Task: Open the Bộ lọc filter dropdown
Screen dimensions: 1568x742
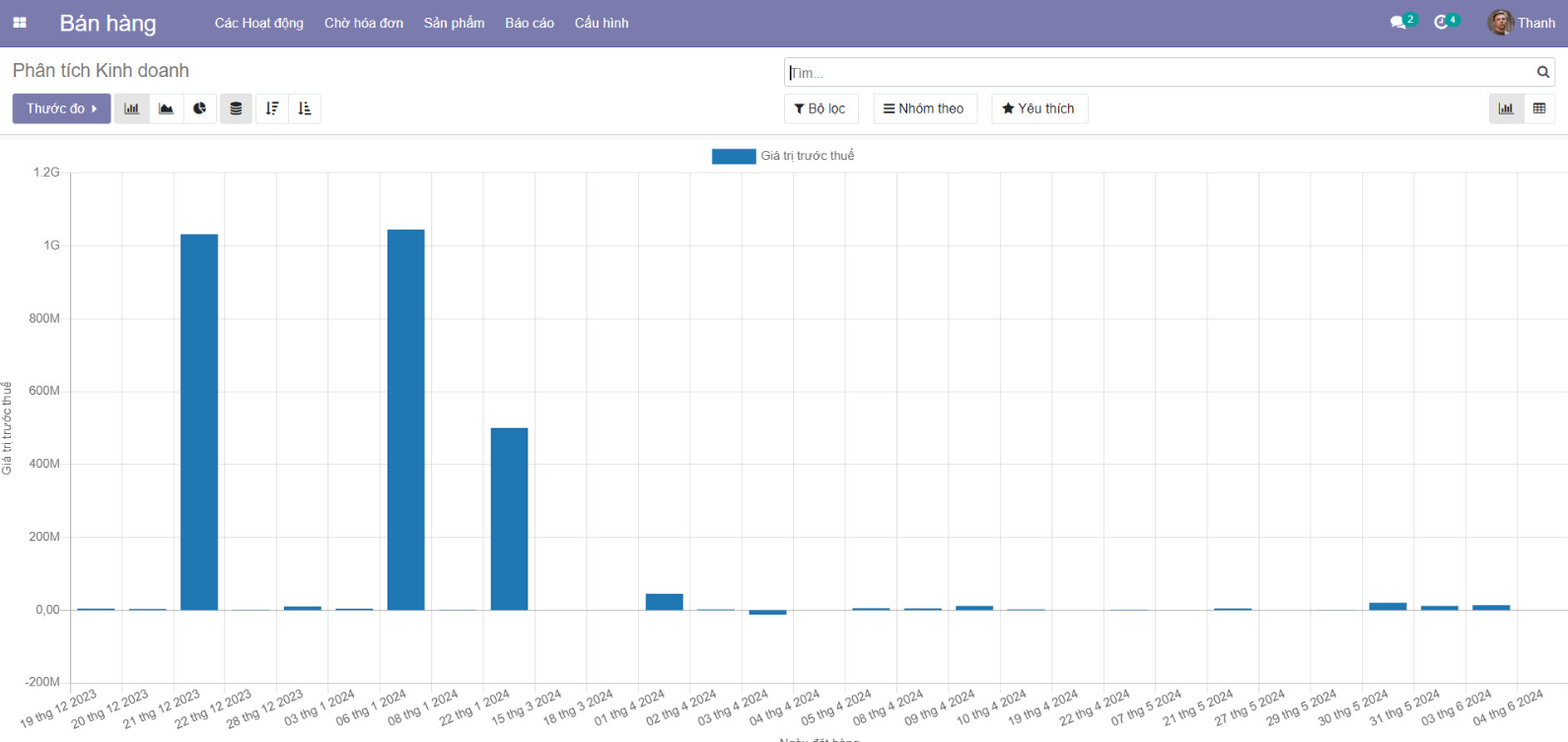Action: 820,109
